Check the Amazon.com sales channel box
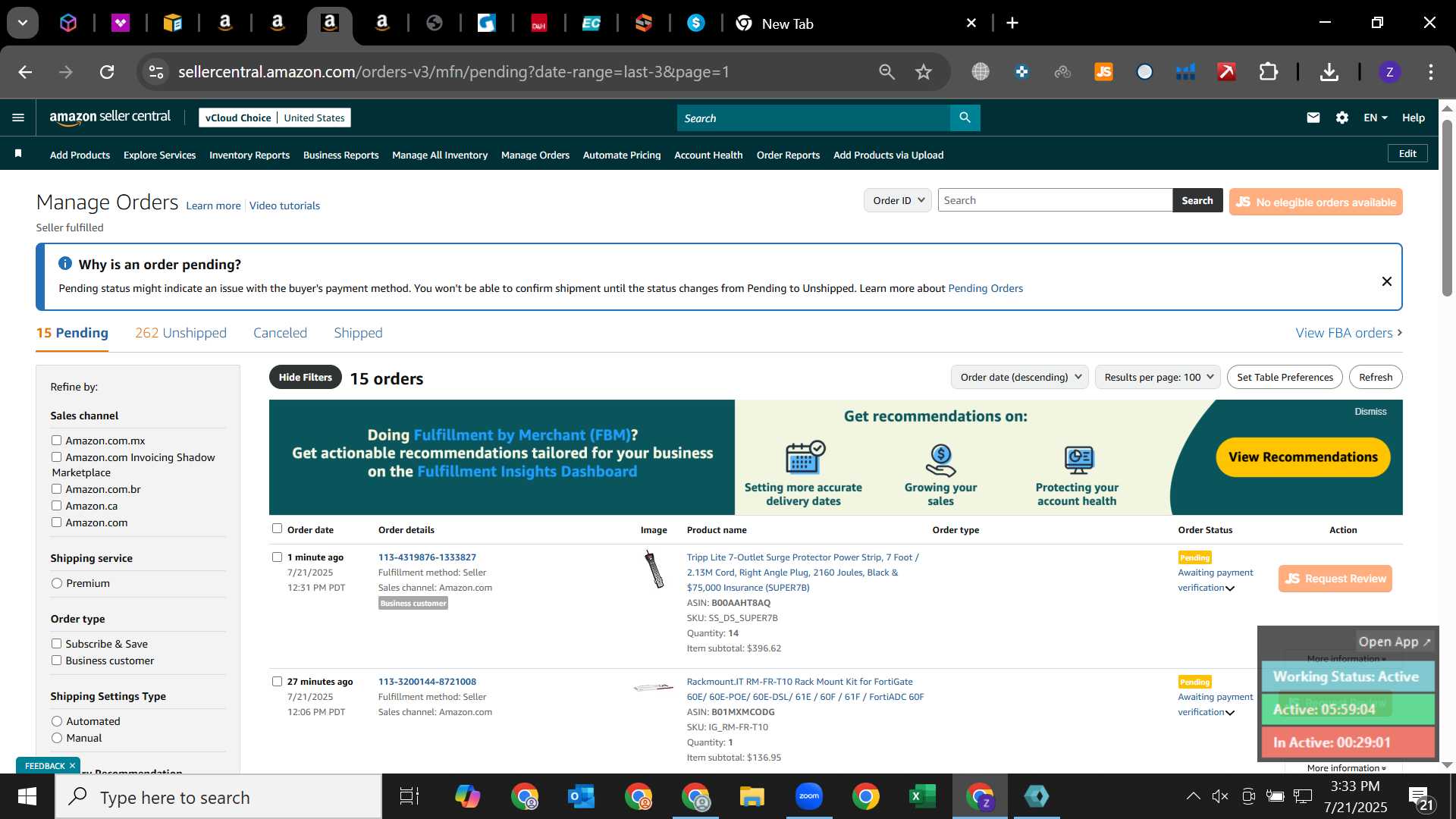The height and width of the screenshot is (819, 1456). [x=56, y=522]
